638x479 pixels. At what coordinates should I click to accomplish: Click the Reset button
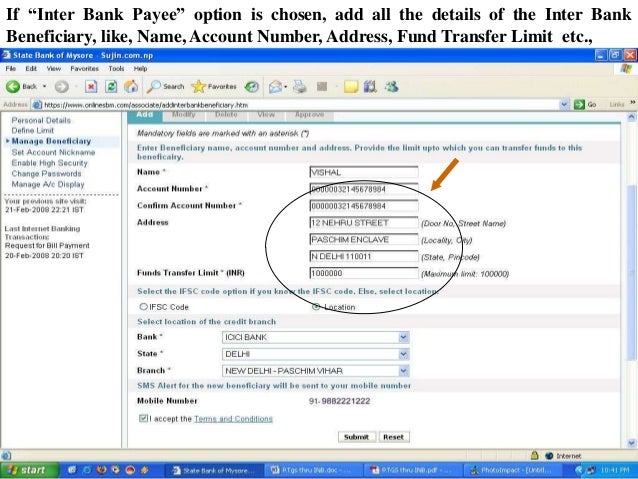click(x=393, y=437)
